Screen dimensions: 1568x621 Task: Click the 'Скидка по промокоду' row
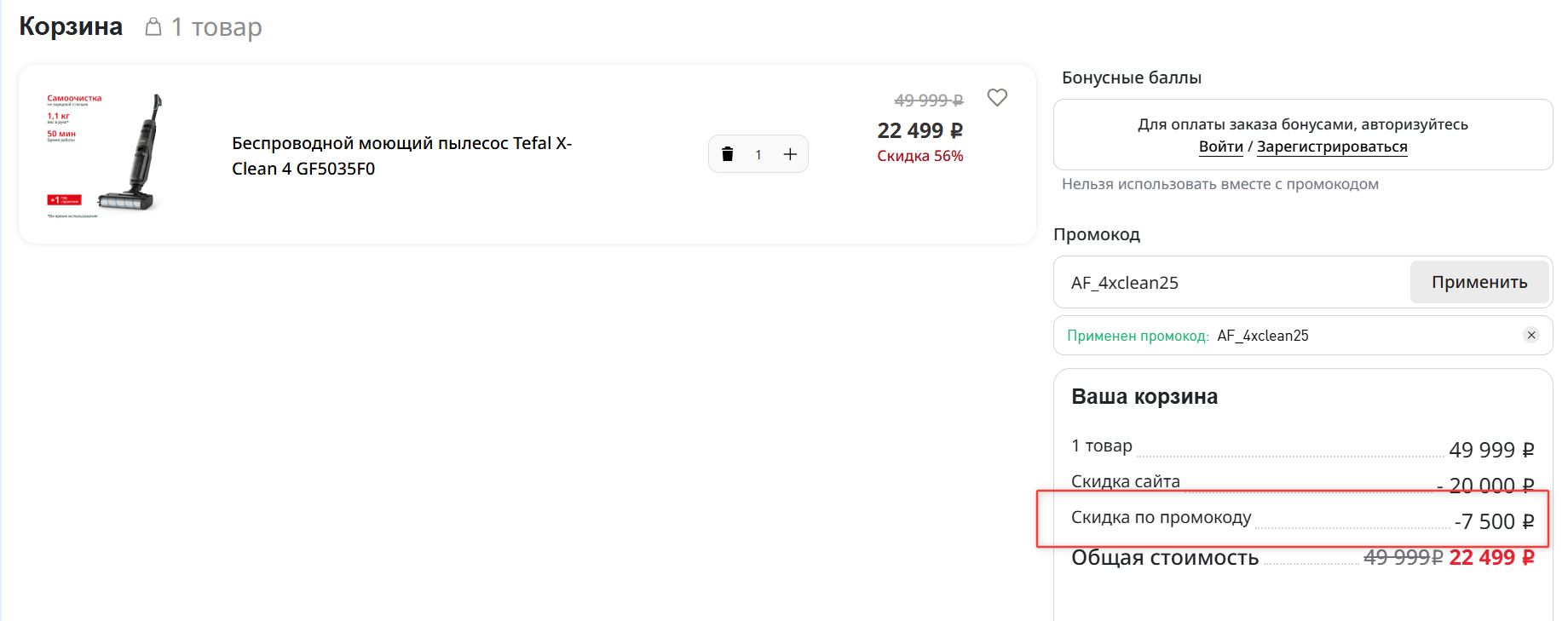[1161, 518]
